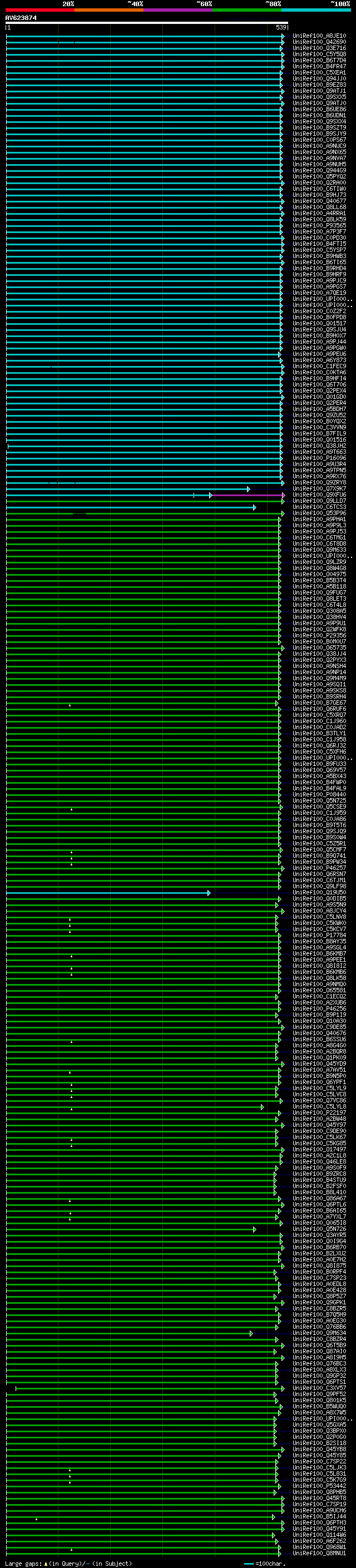Select hit label UniRef100_Q9SXX5
Image resolution: width=356 pixels, height=1568 pixels.
click(319, 97)
